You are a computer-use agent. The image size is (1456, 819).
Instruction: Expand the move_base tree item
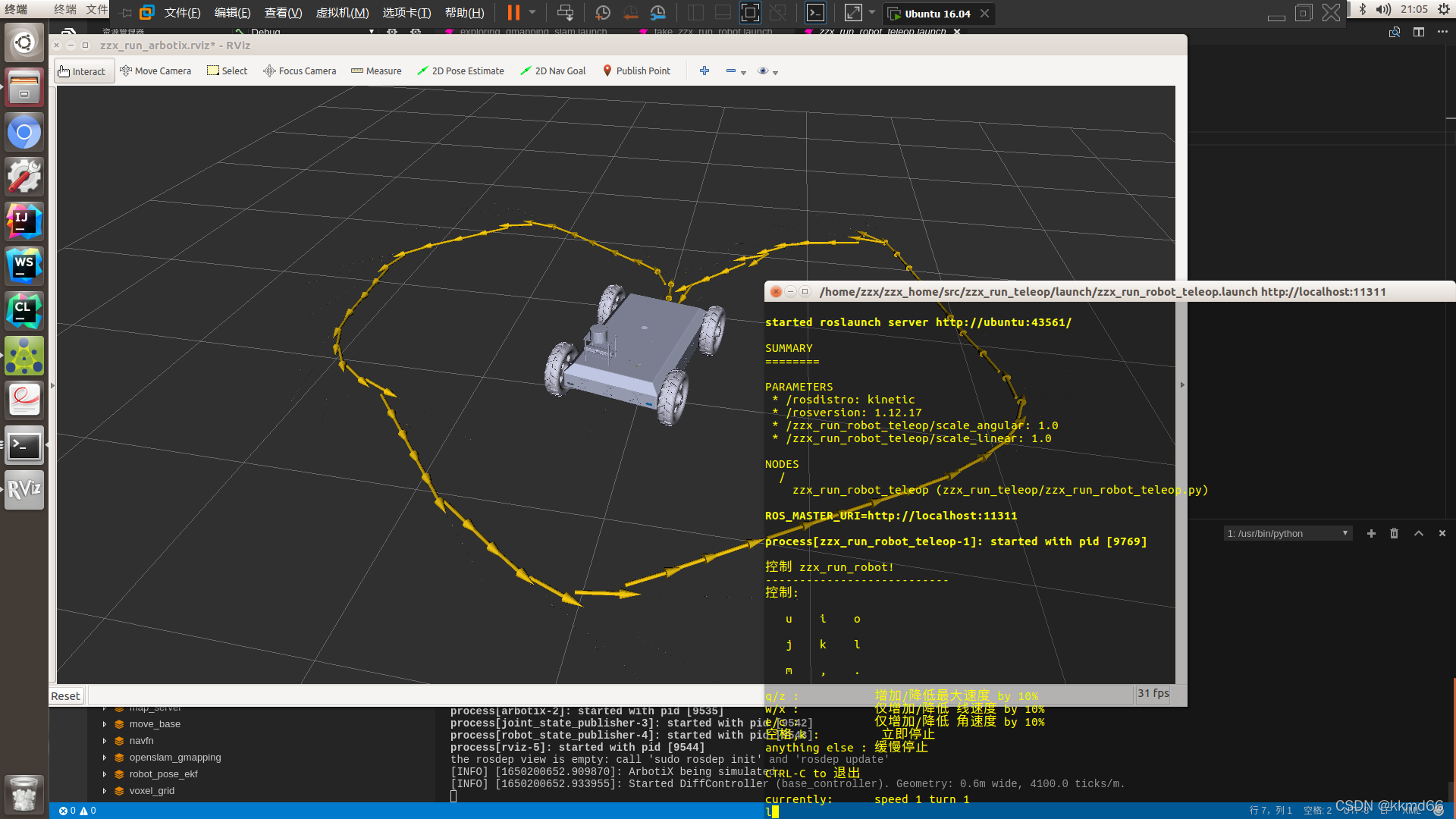(x=105, y=724)
